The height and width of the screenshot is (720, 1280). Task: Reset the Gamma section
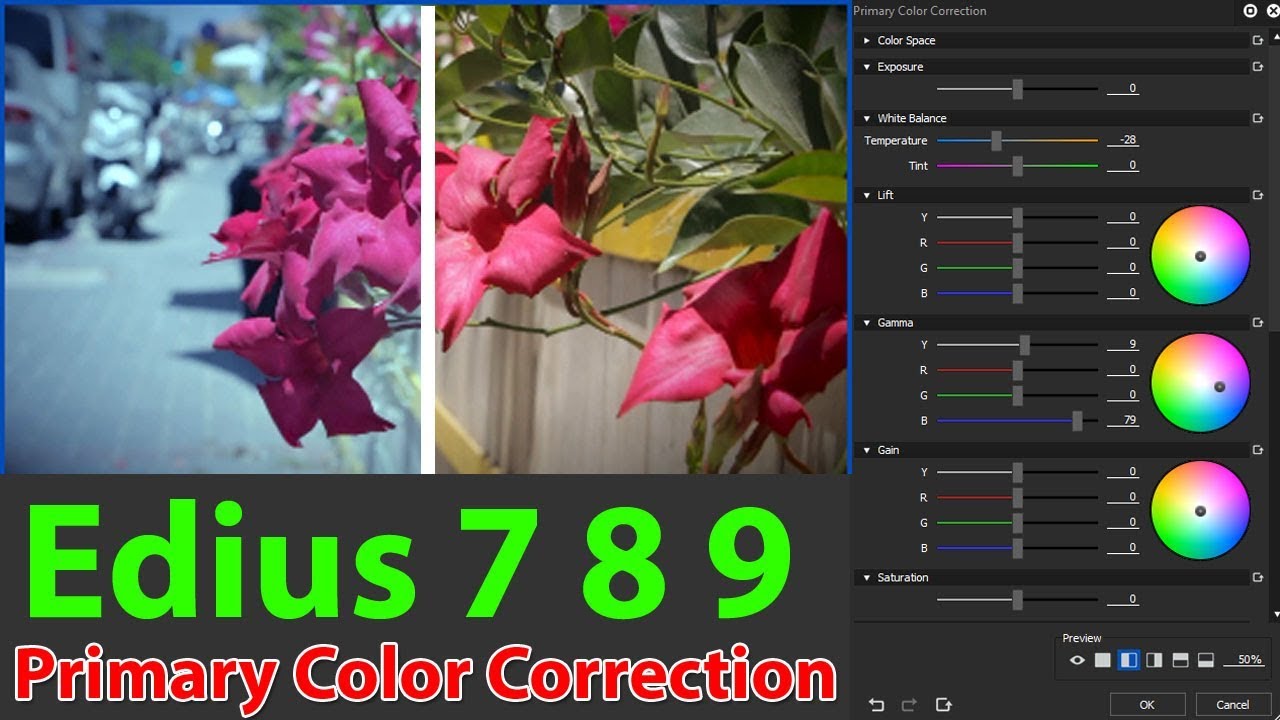(x=1258, y=323)
